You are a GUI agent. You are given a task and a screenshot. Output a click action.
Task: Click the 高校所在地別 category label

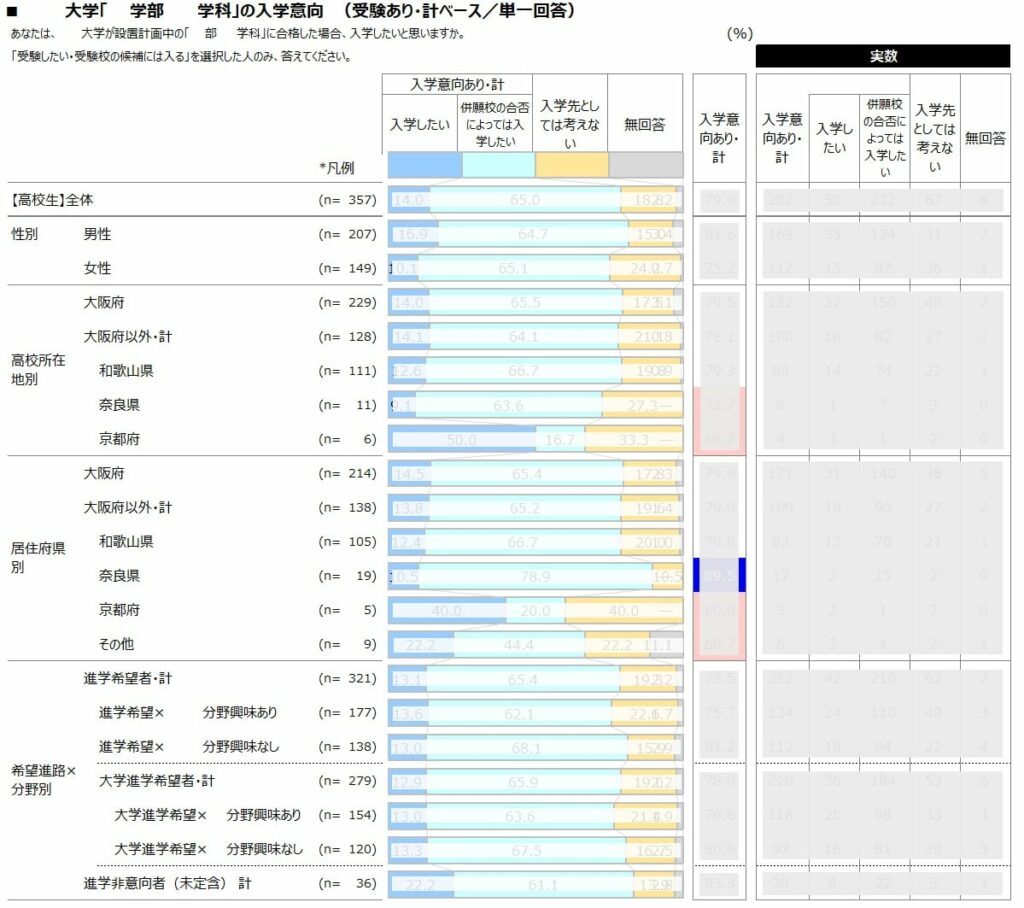[38, 370]
